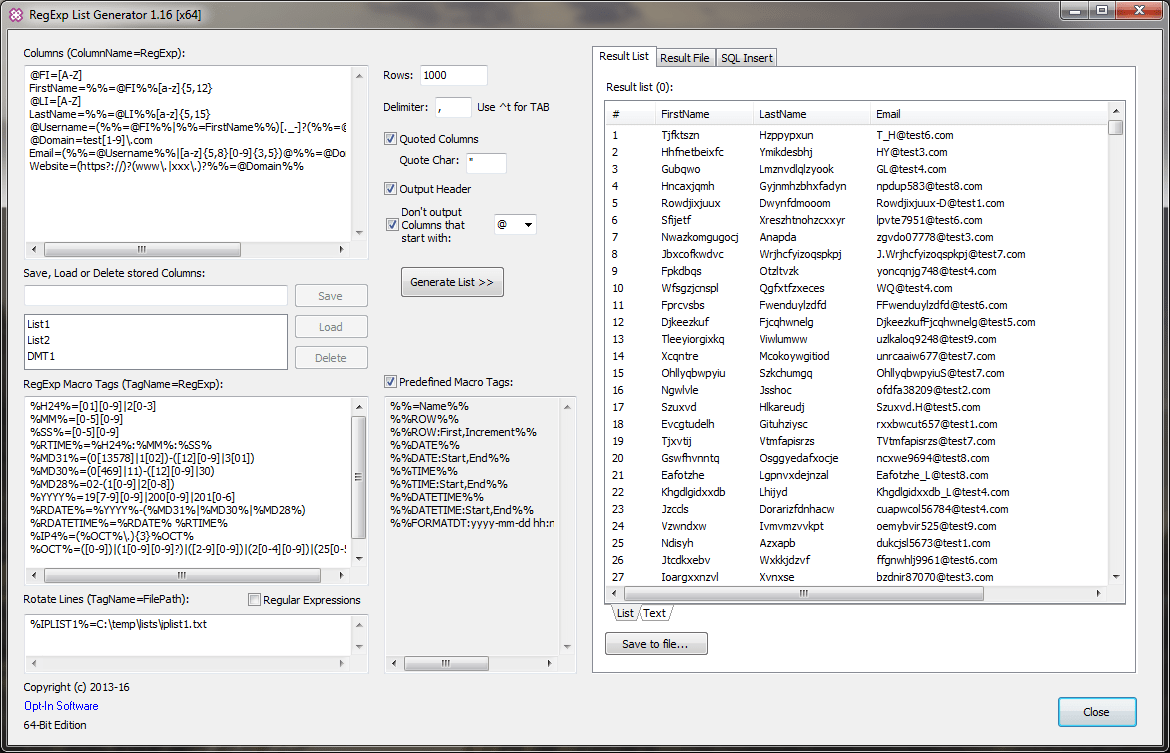The image size is (1170, 753).
Task: Toggle the Output Header option
Action: tap(389, 189)
